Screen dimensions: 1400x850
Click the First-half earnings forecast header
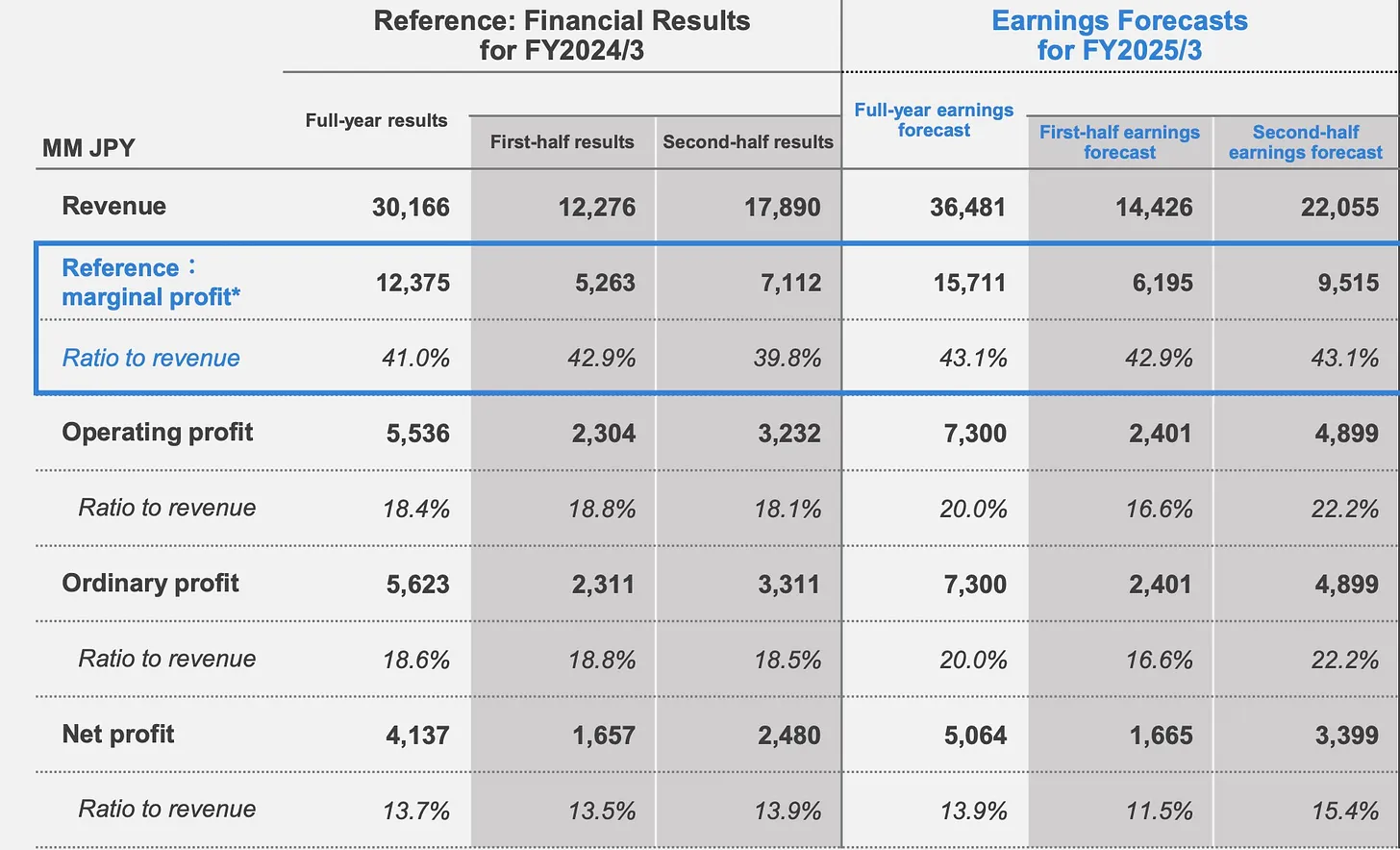1119,142
